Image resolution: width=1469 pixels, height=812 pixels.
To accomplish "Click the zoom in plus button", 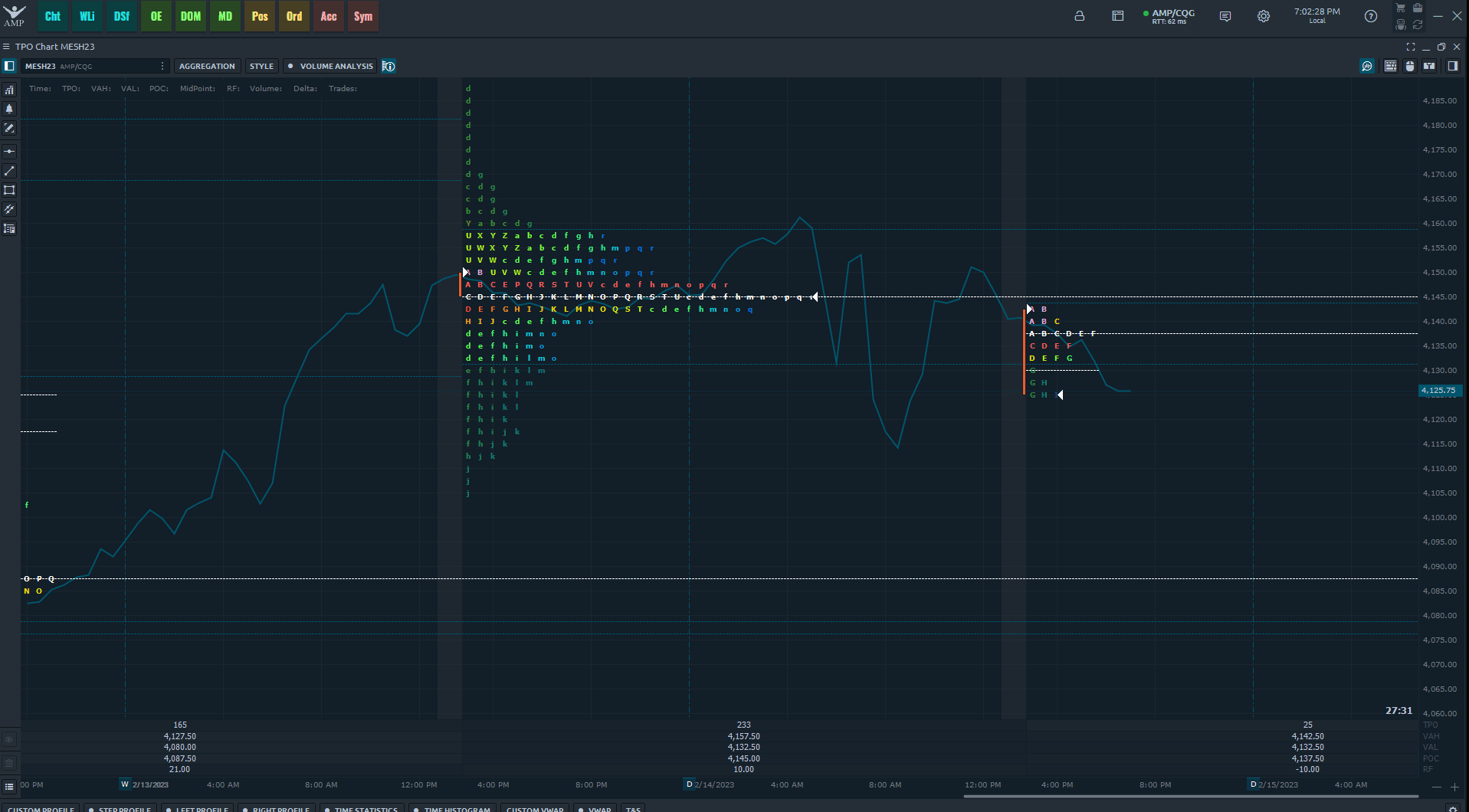I will pos(1454,787).
